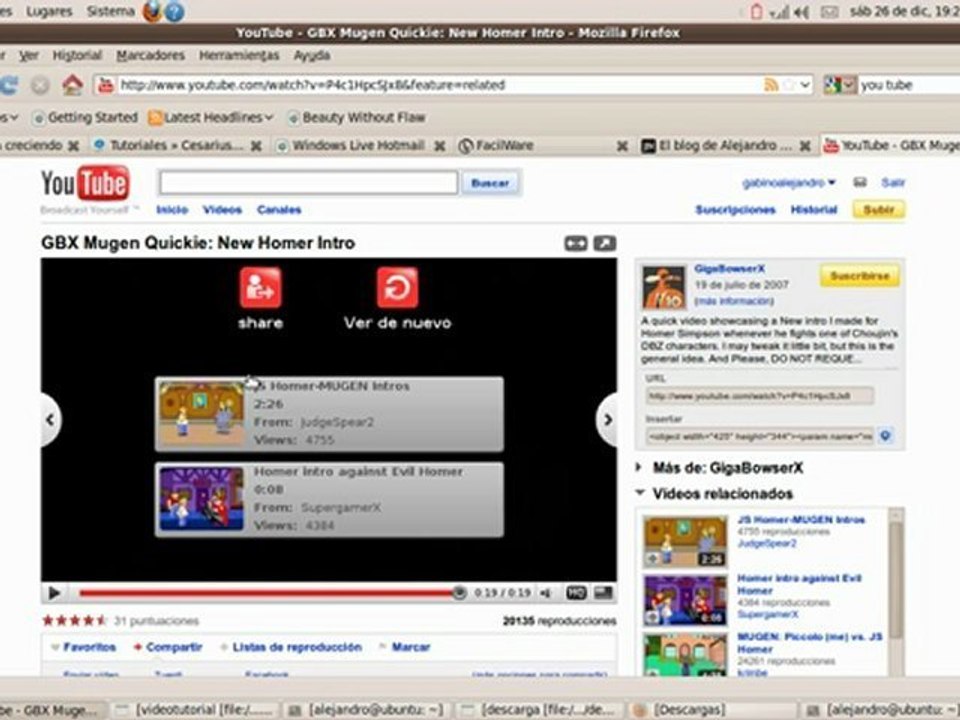The width and height of the screenshot is (960, 720).
Task: Click the Insertar embed code field
Action: click(759, 437)
